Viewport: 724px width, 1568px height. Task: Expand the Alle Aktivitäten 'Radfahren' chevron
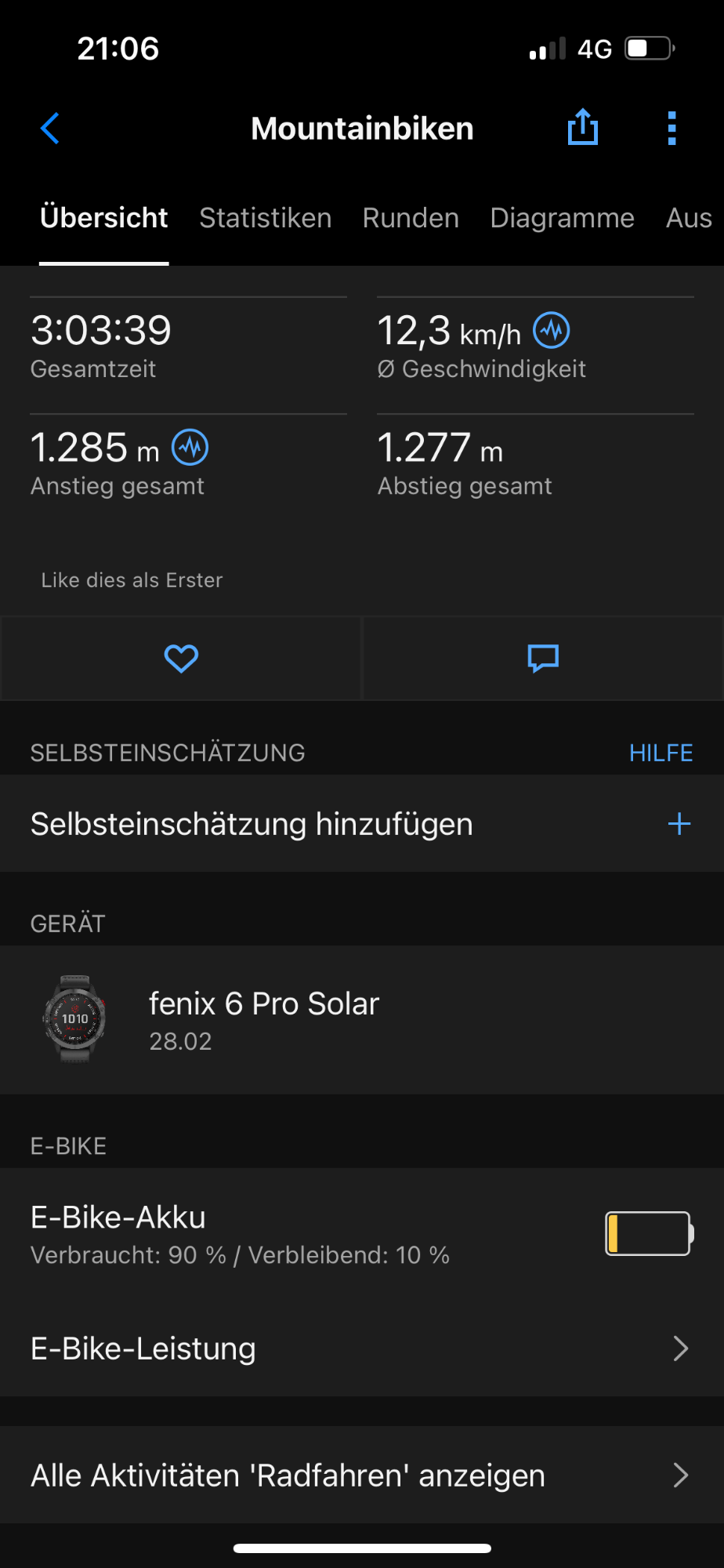680,1475
